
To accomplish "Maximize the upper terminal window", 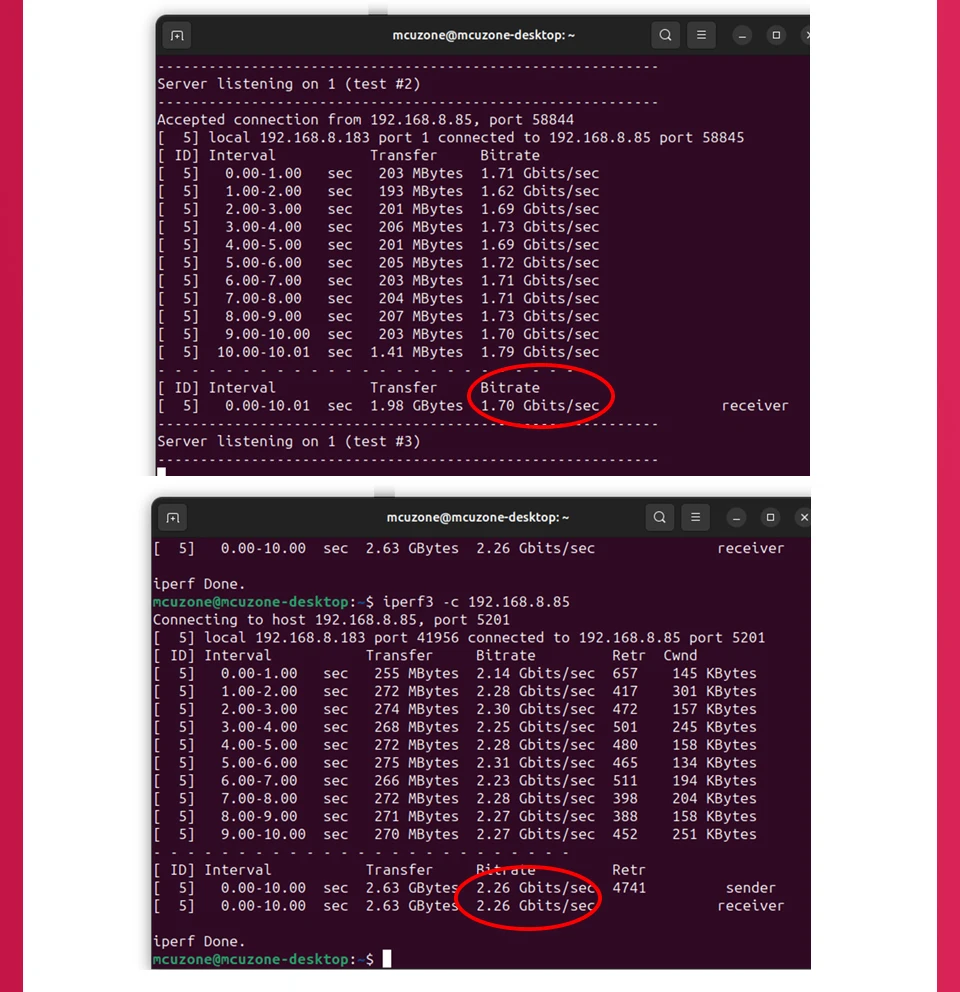I will 776,35.
